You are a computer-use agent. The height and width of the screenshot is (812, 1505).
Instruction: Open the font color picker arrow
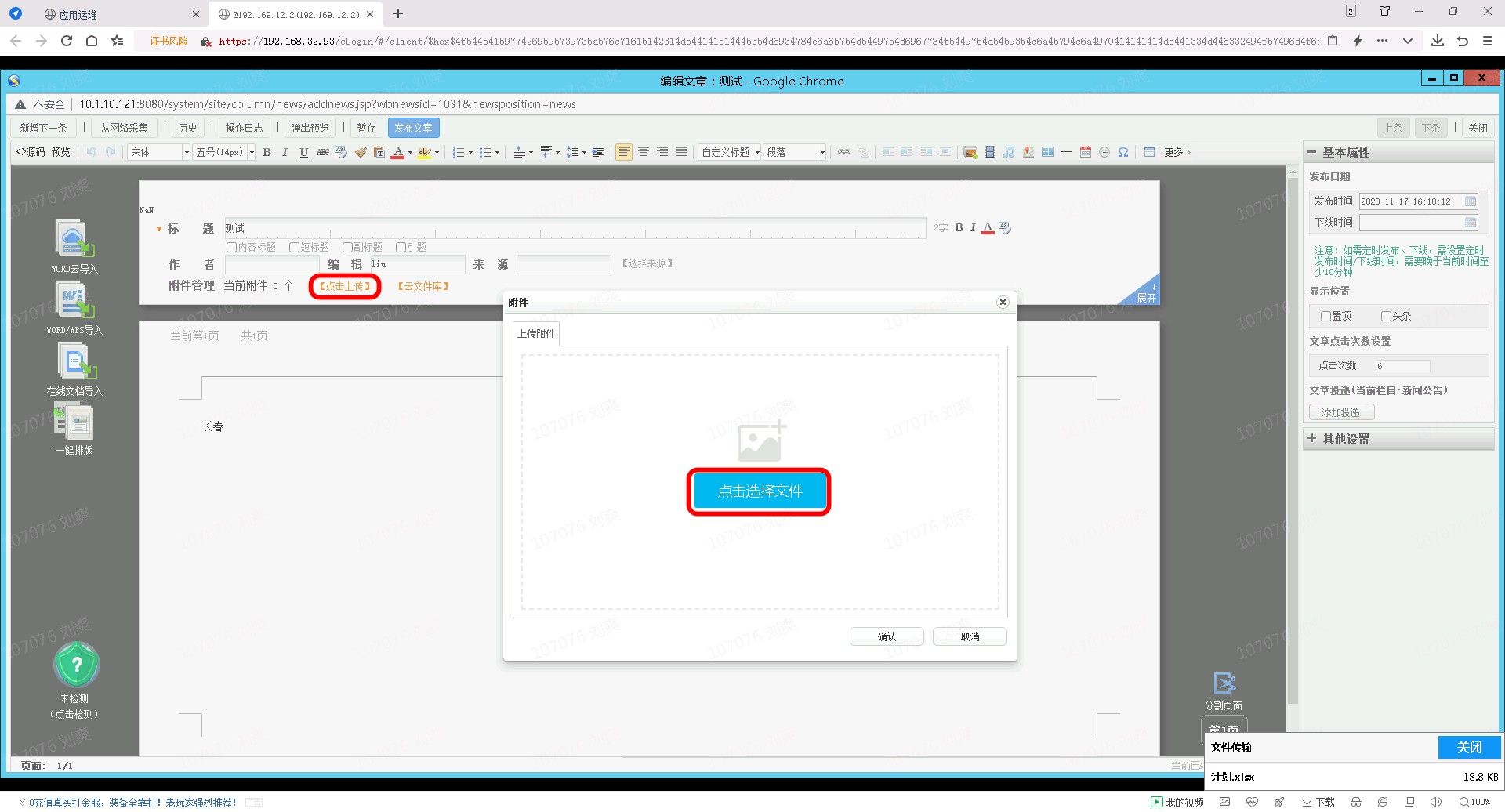point(410,153)
